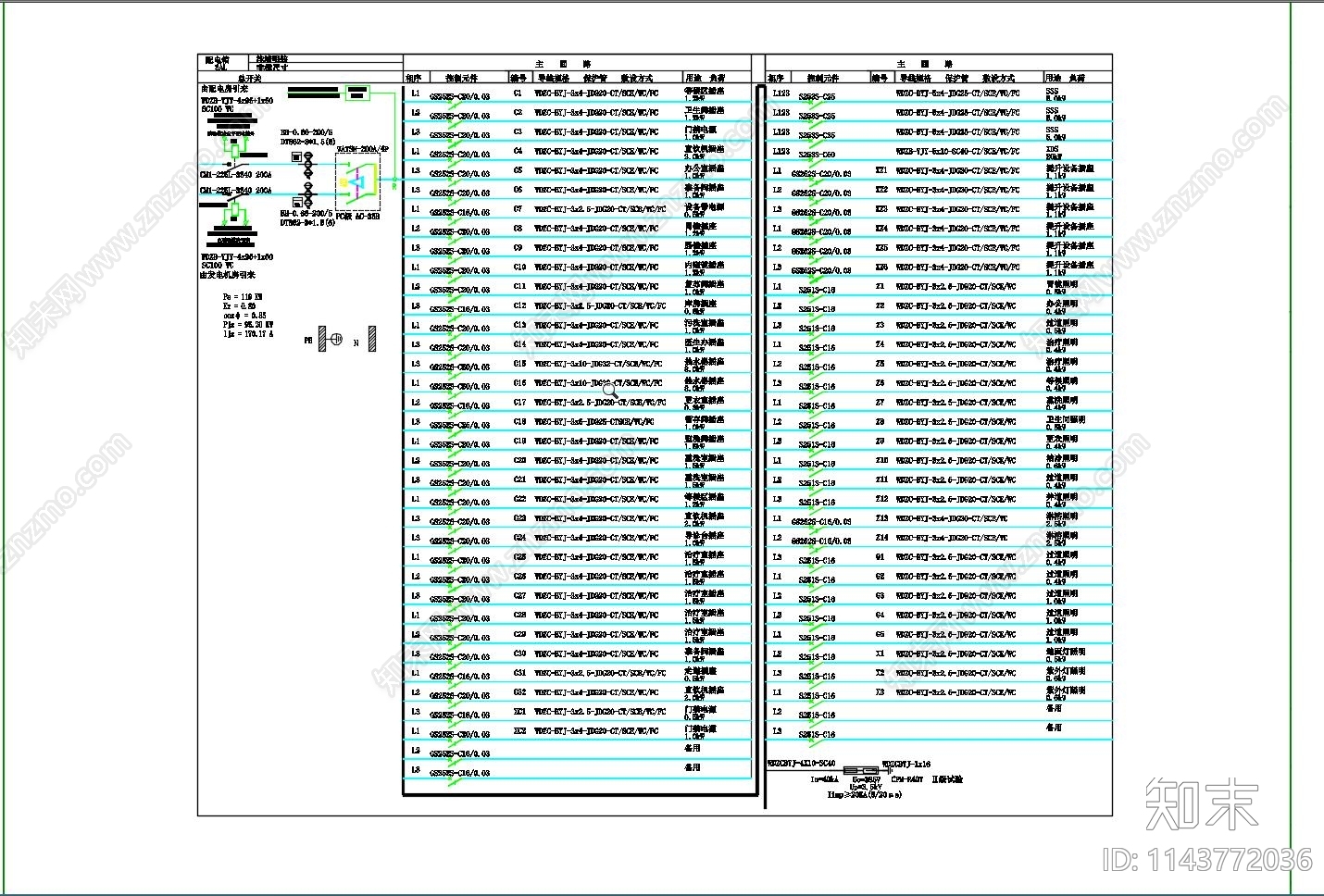
Task: Click circuit number 'Z14' cell
Action: click(x=881, y=538)
